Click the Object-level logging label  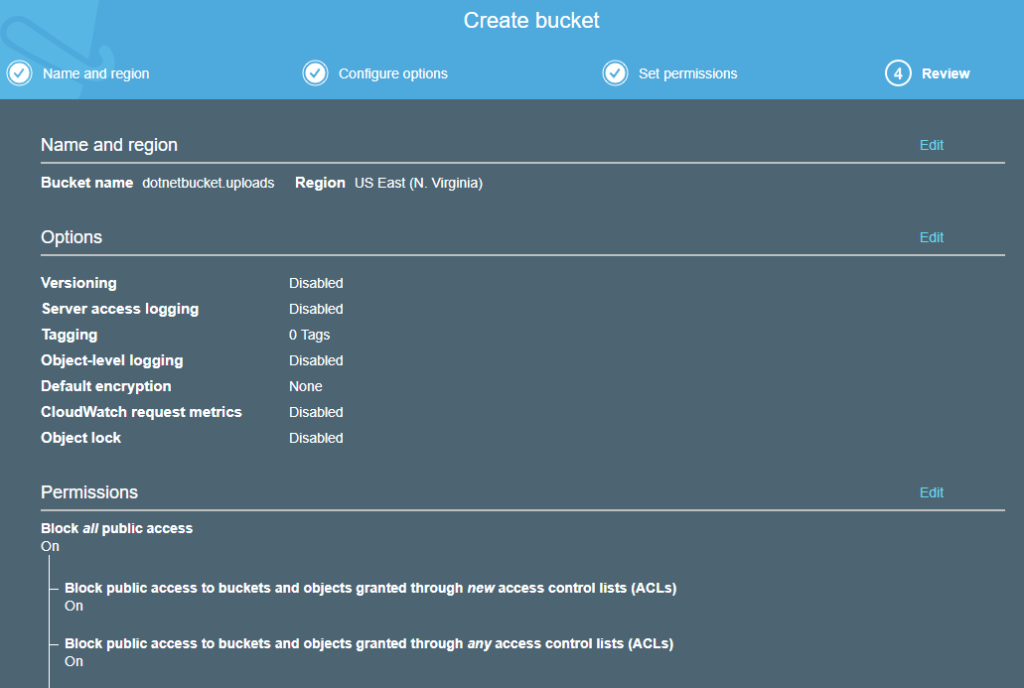click(112, 360)
